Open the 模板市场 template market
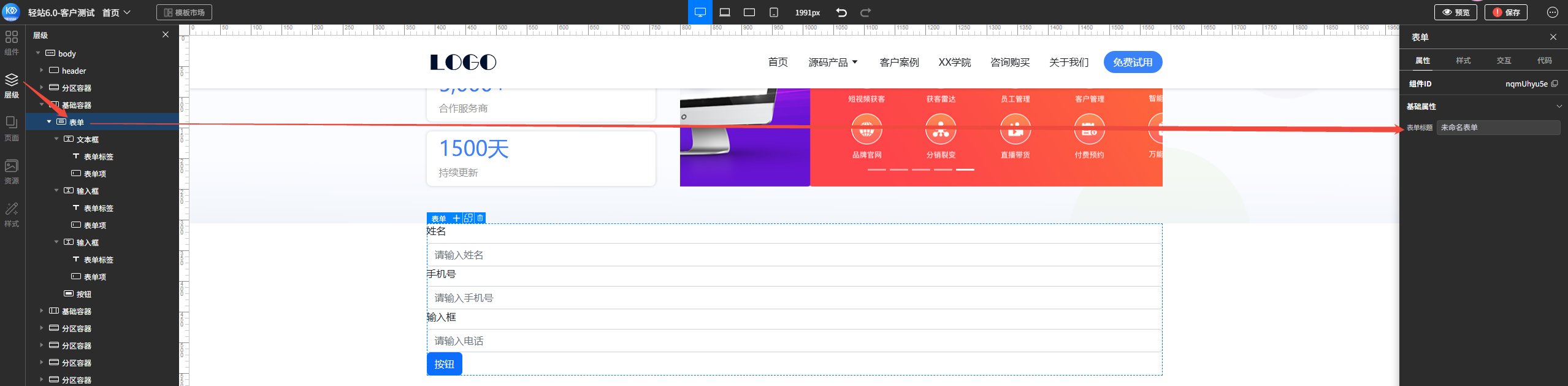The image size is (1568, 386). tap(184, 12)
